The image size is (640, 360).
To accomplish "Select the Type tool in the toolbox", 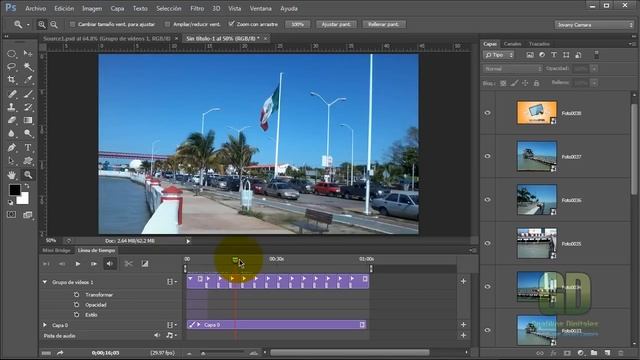I will coord(28,148).
